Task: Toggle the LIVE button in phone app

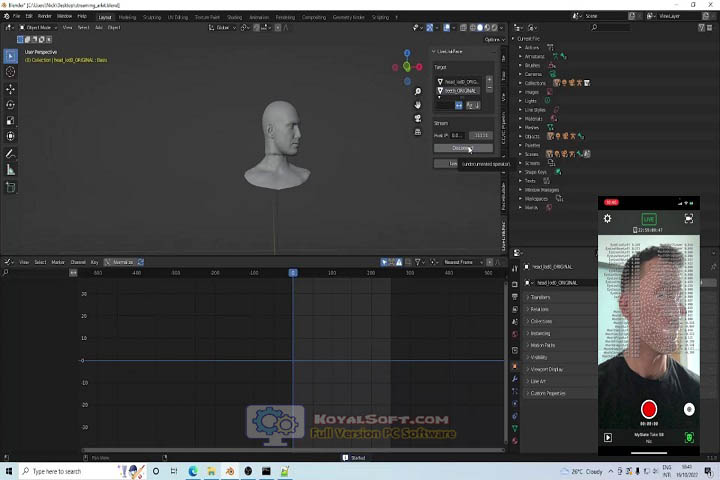Action: (x=649, y=219)
